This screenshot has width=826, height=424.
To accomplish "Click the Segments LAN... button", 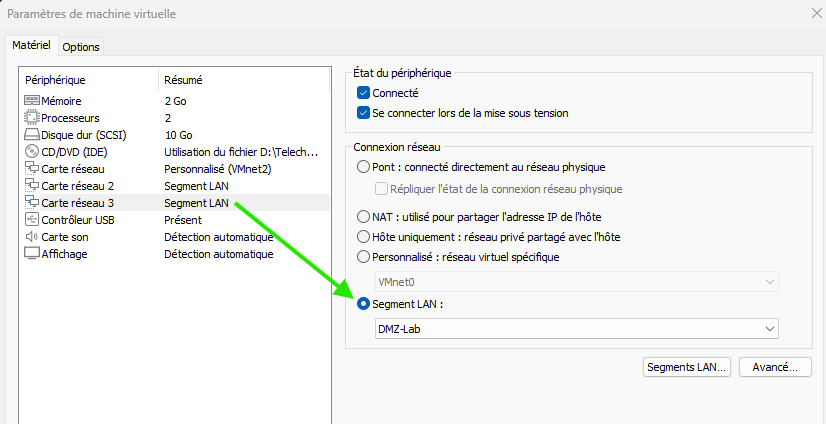I will [687, 367].
